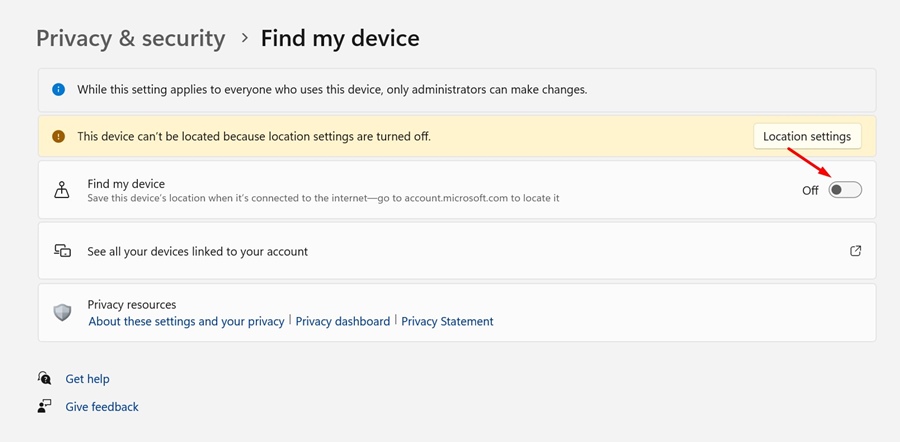Click the blue info icon in administrator notice
Screen dimensions: 900x442
[58, 89]
